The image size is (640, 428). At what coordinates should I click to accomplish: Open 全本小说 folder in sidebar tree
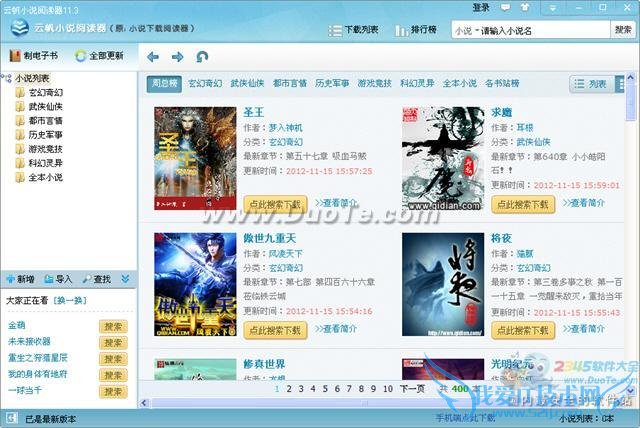tap(39, 177)
